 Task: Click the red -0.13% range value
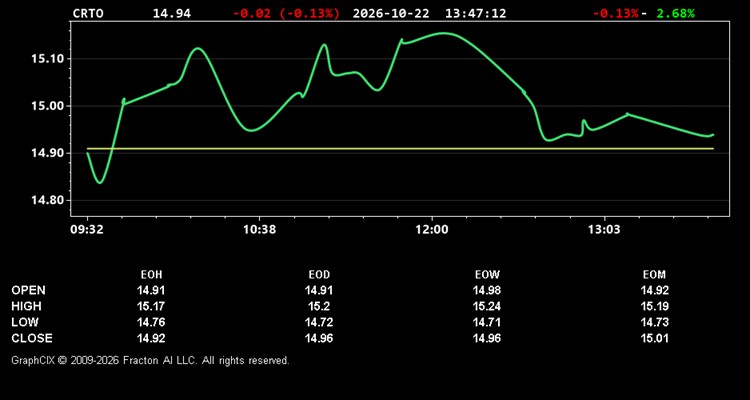point(616,13)
